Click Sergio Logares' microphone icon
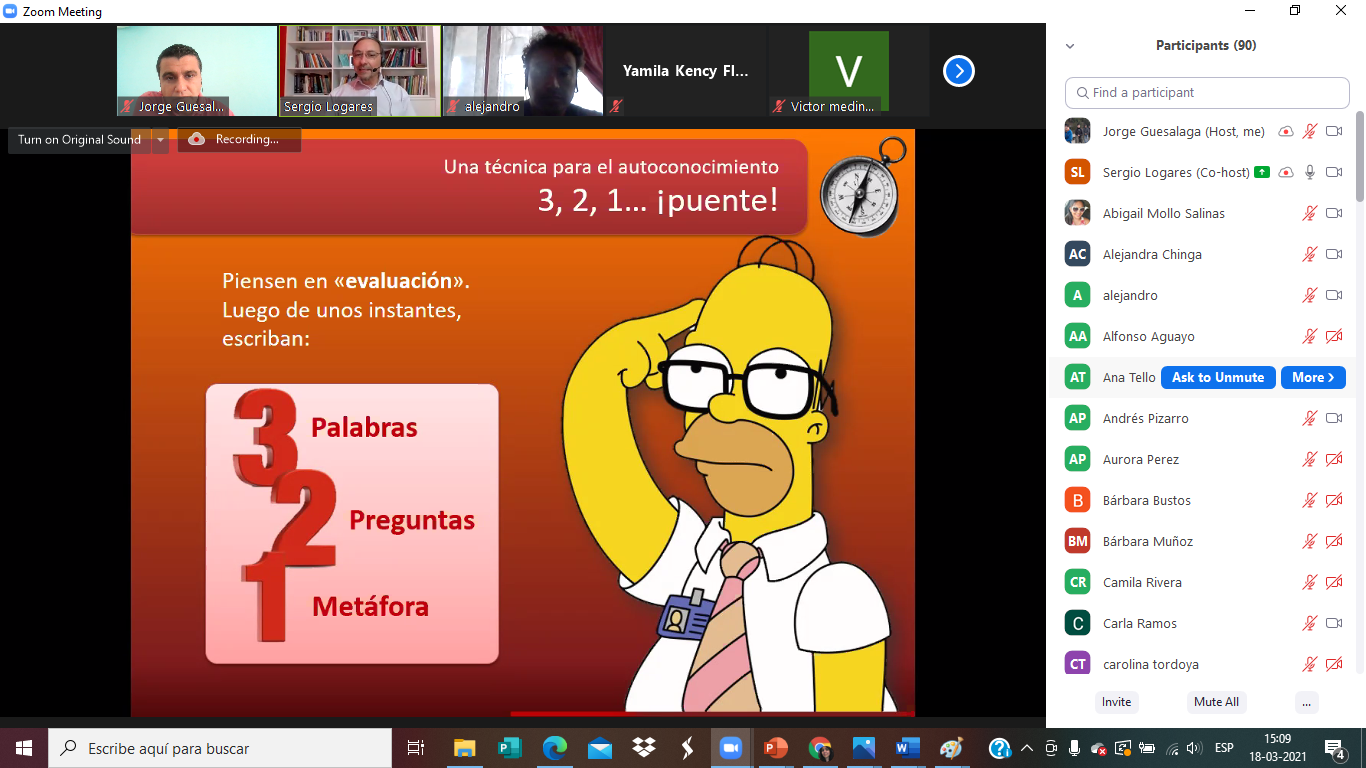Viewport: 1366px width, 768px height. (x=1309, y=172)
